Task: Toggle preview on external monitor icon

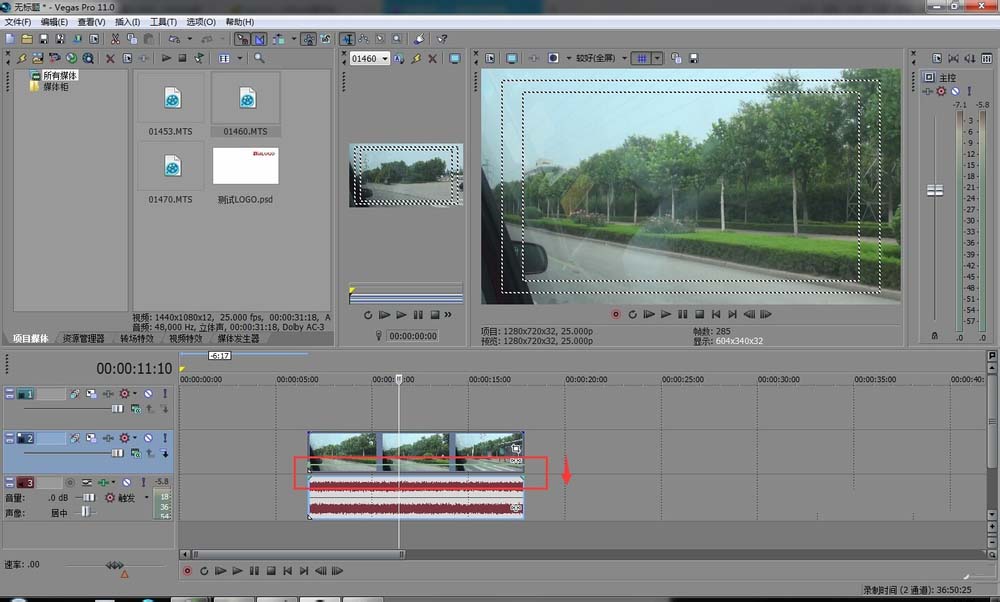Action: click(x=511, y=58)
